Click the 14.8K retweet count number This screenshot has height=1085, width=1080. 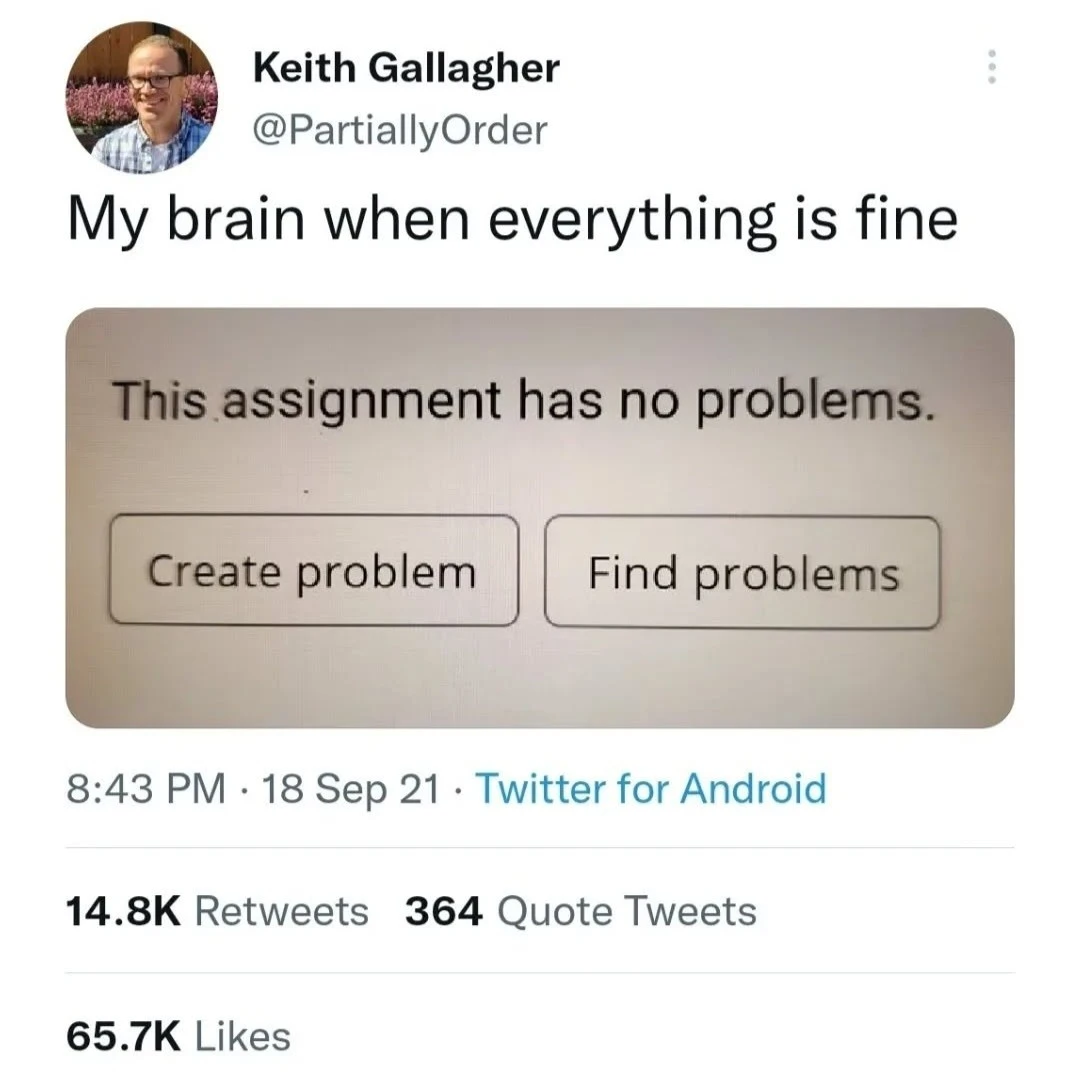[124, 911]
